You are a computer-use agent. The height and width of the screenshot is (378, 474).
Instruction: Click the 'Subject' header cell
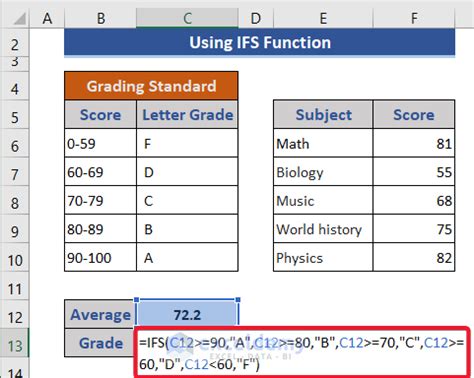[323, 115]
